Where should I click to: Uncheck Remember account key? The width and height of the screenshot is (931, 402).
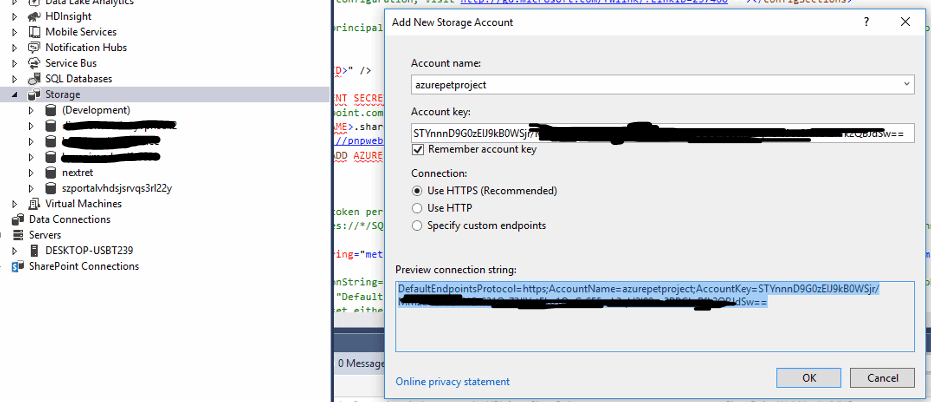[417, 150]
